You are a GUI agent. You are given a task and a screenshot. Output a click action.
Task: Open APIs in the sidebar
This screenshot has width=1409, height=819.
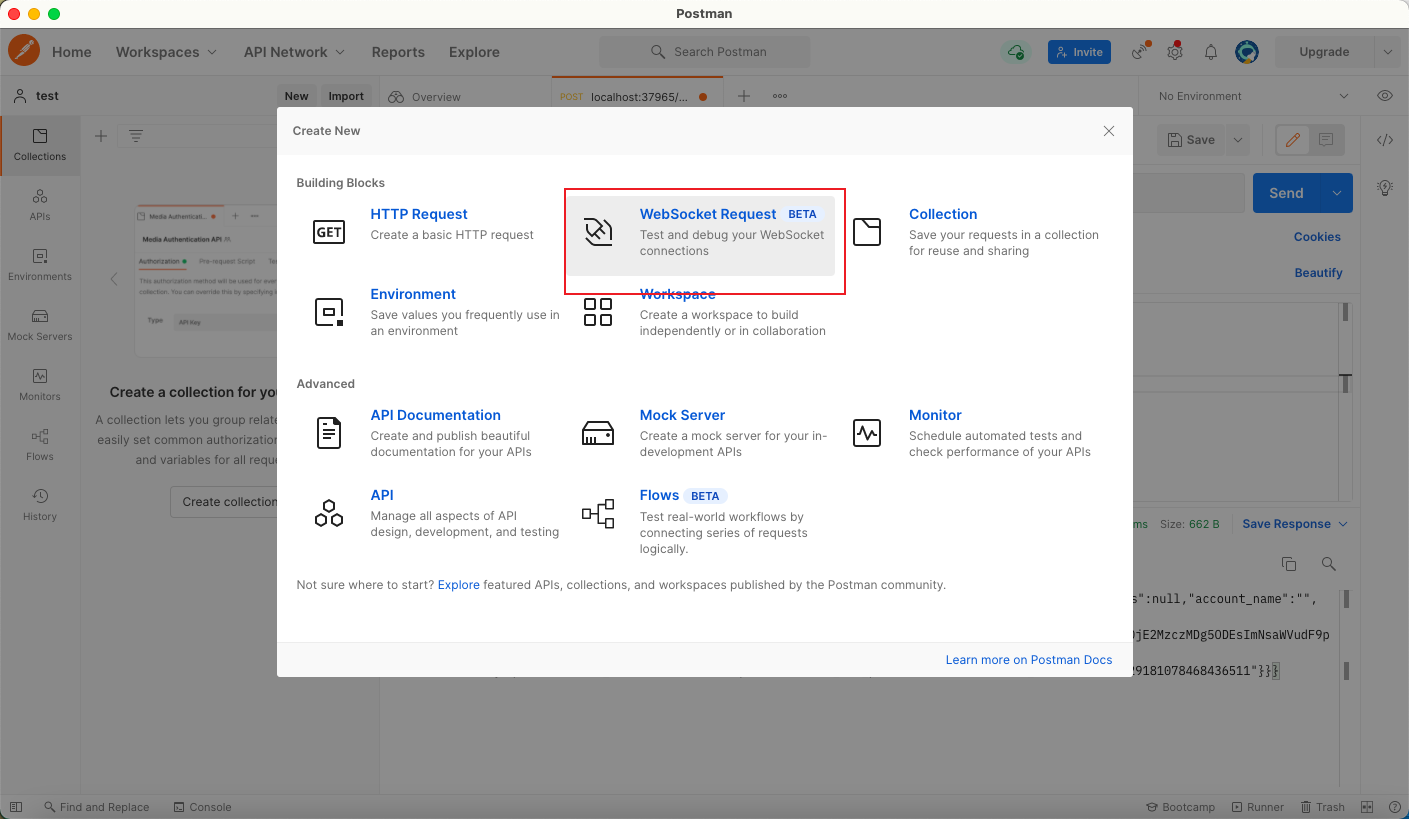40,205
